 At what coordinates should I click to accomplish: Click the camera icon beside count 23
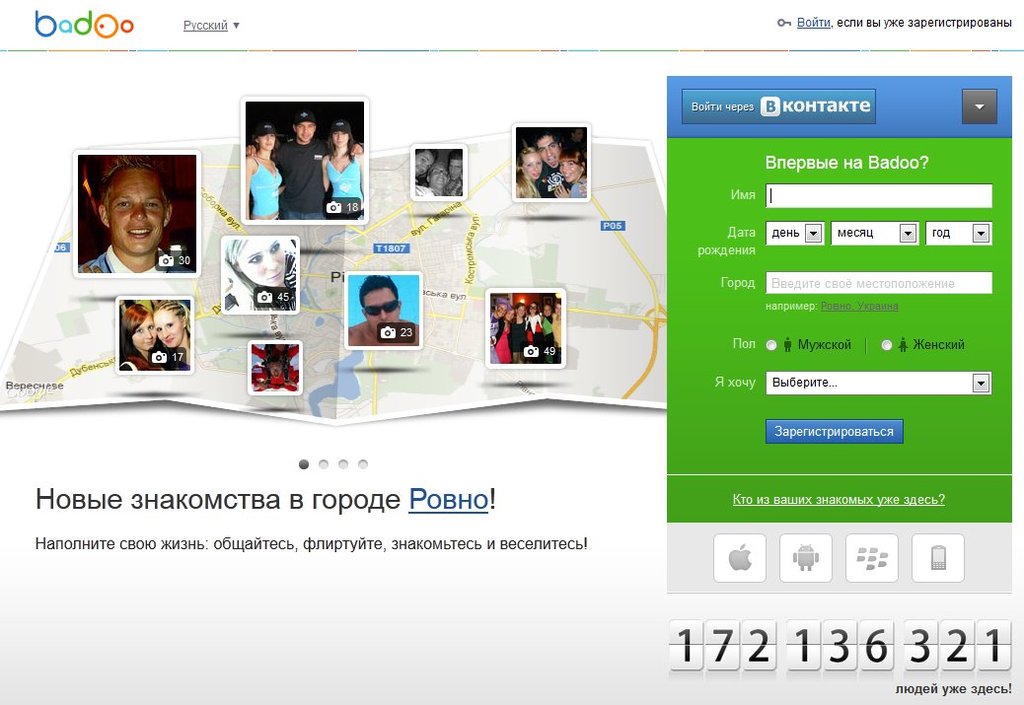pos(388,332)
